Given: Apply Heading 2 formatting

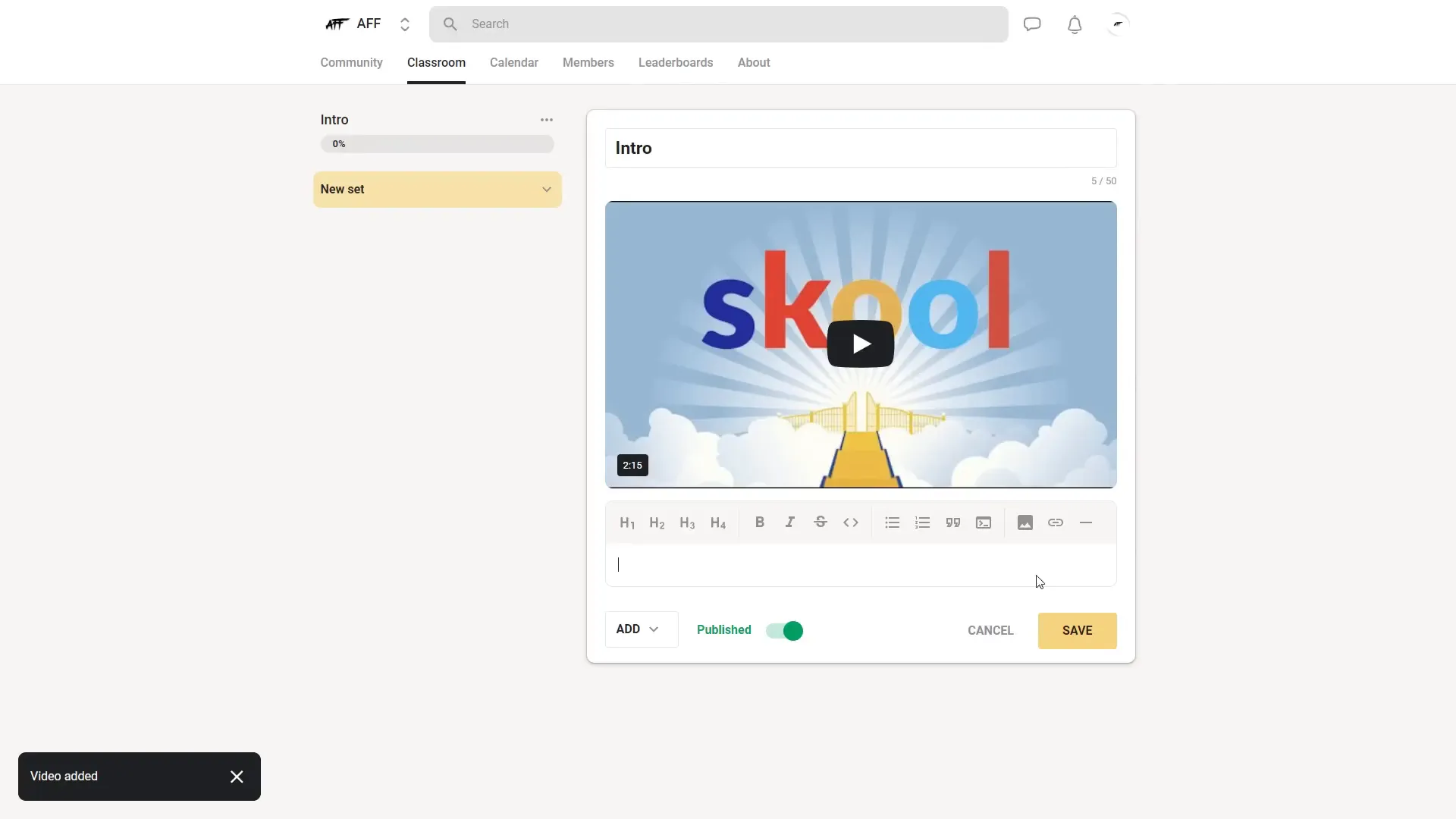Looking at the screenshot, I should click(x=657, y=523).
